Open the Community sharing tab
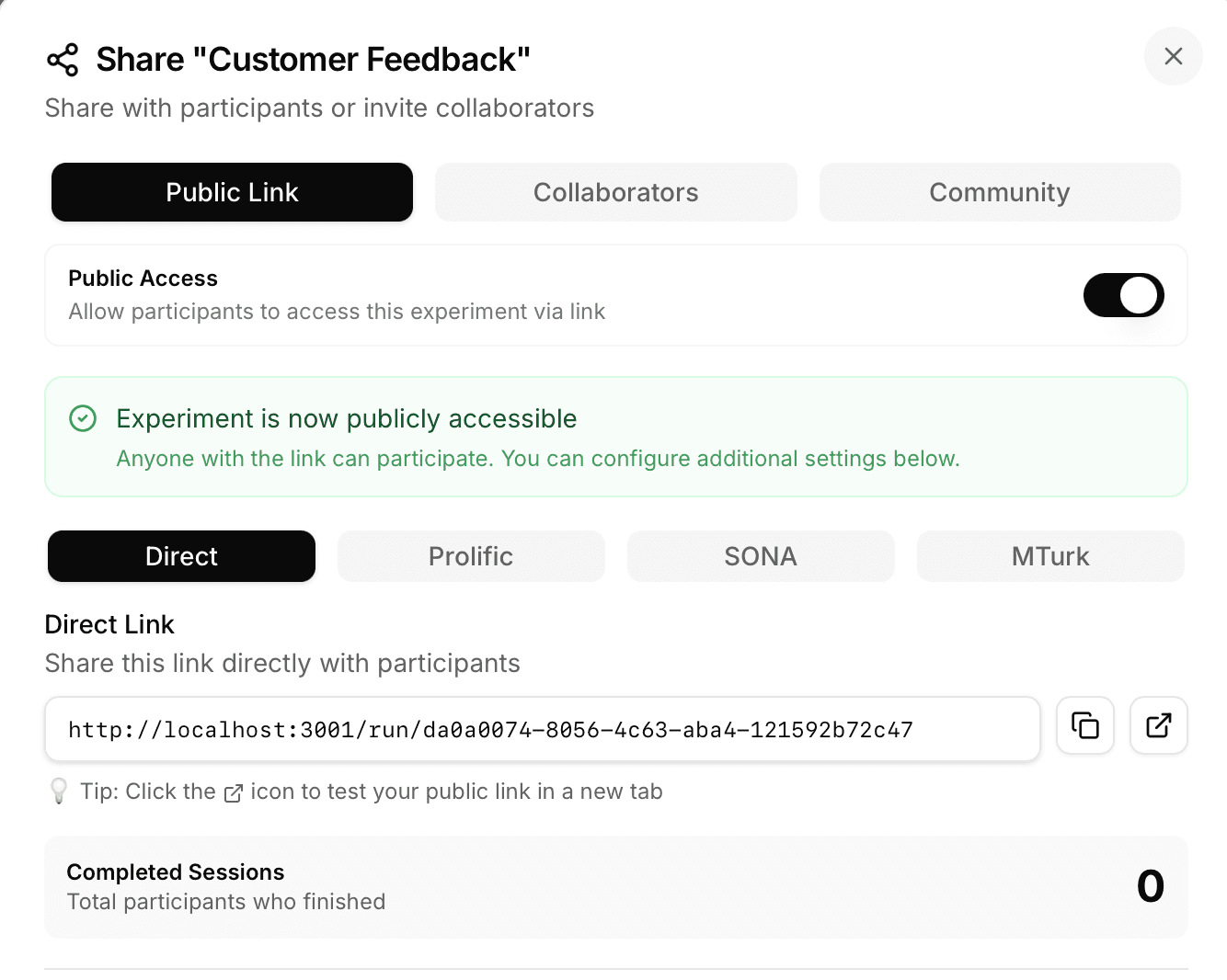The image size is (1227, 980). coord(1000,192)
